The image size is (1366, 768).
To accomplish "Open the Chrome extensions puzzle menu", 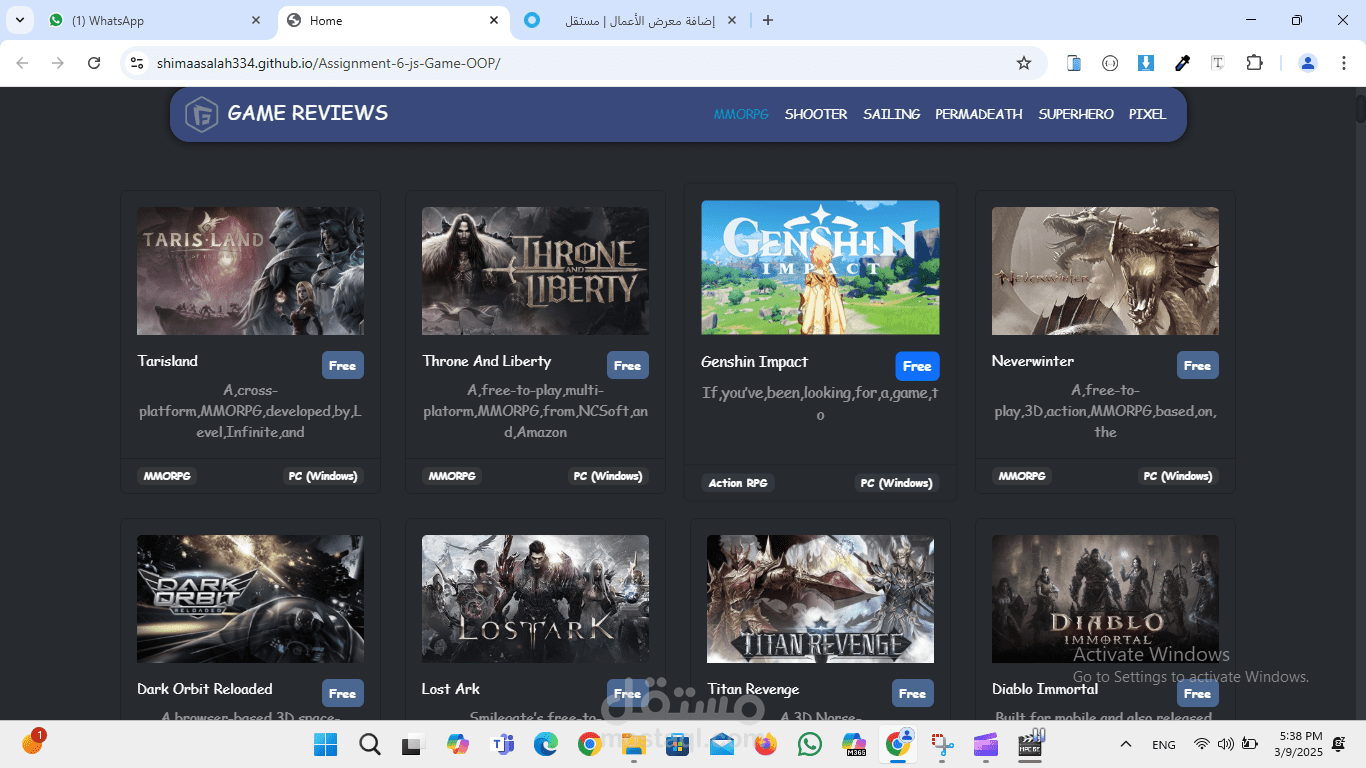I will 1254,63.
